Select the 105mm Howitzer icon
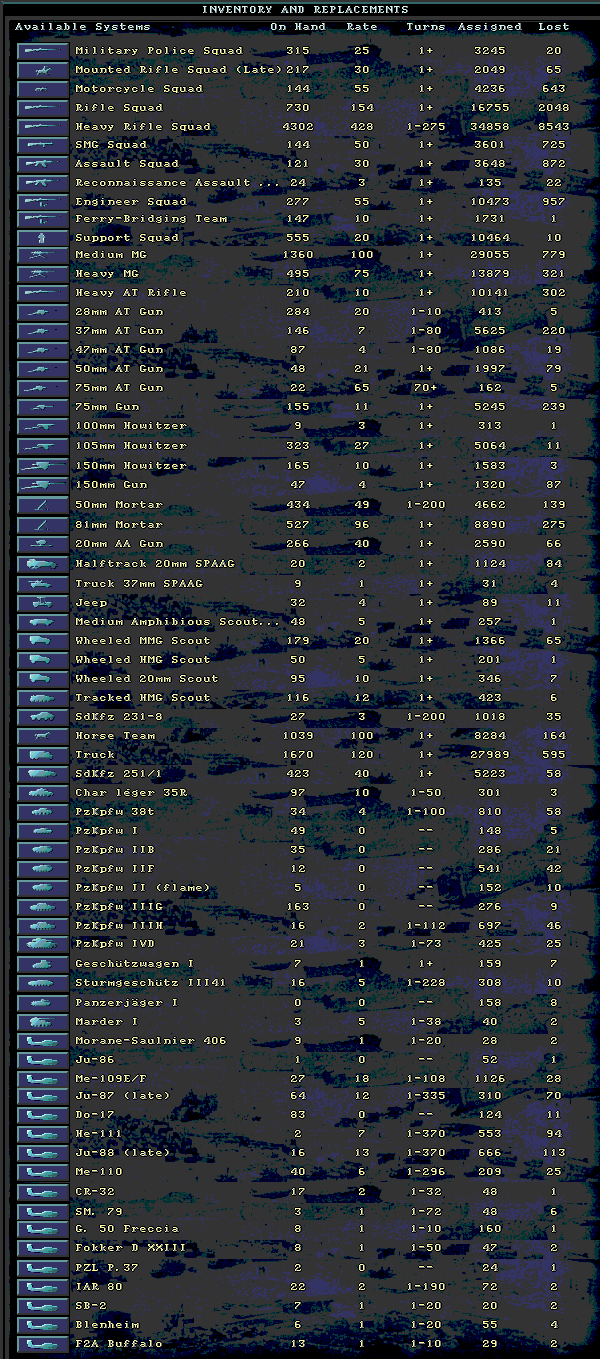Viewport: 600px width, 1359px height. [42, 446]
